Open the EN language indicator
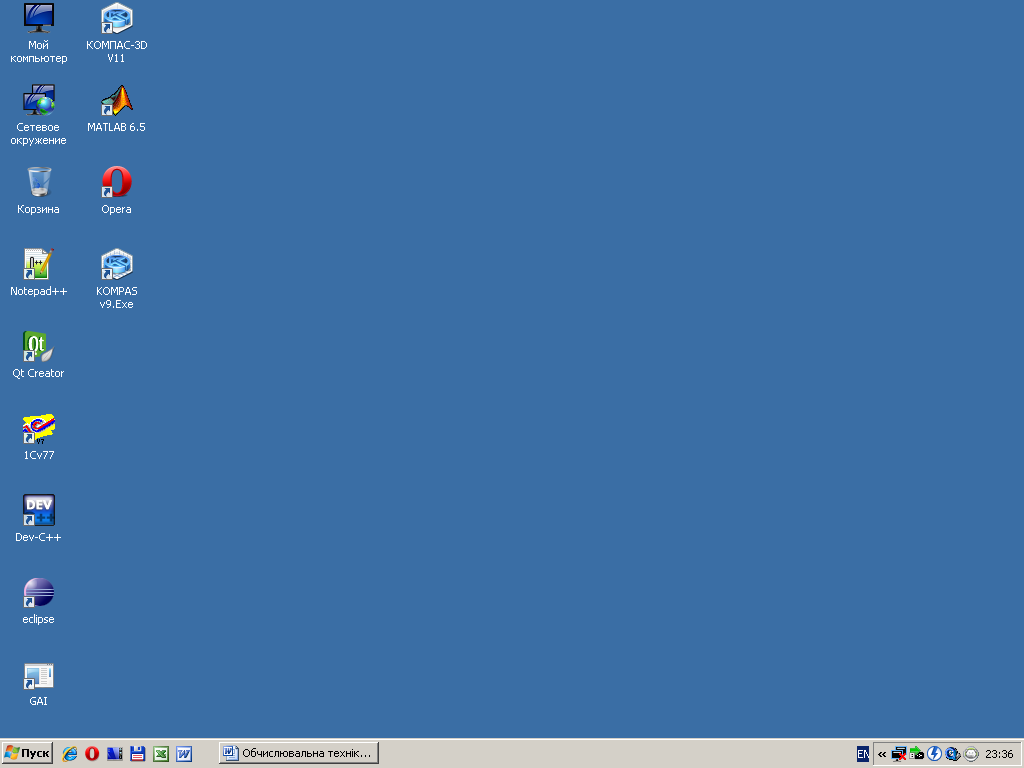1024x768 pixels. [863, 754]
